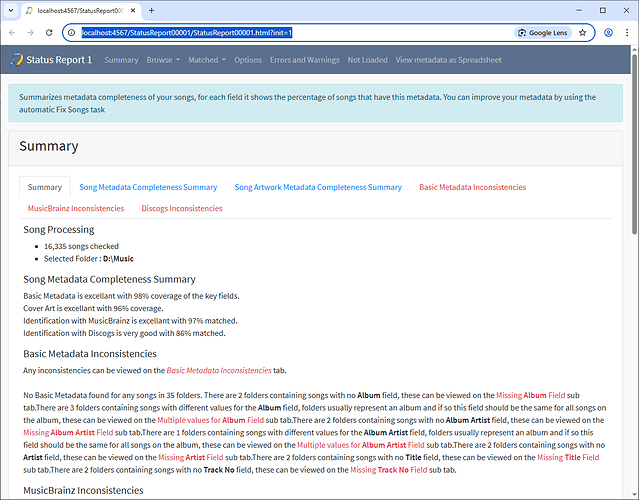Click the scrollbar up arrow
The height and width of the screenshot is (500, 639).
point(635,49)
